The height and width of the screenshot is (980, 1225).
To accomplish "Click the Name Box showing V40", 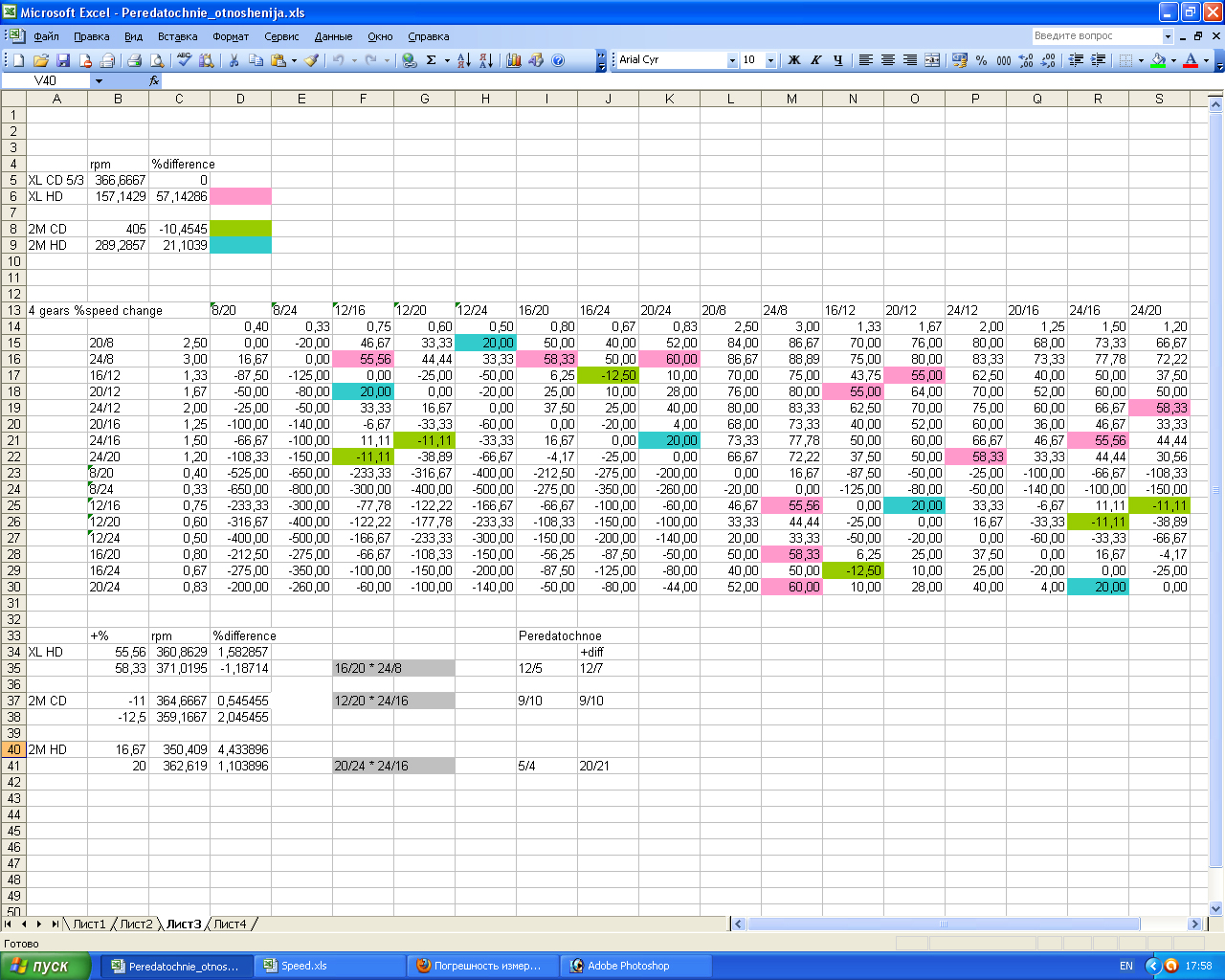I will click(46, 81).
